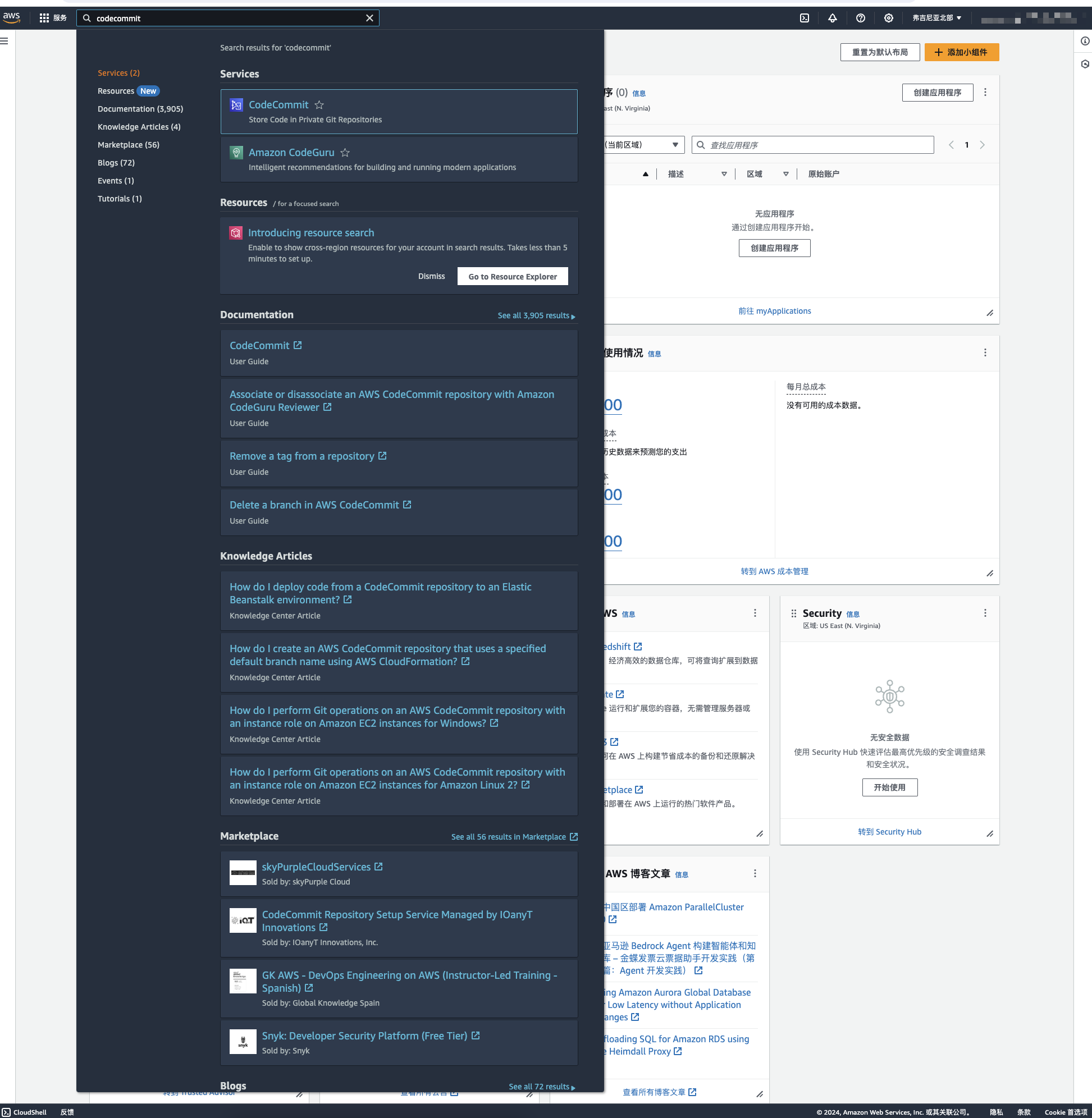The image size is (1092, 1118).
Task: Click the Snyk marketplace logo thumbnail
Action: [x=243, y=1042]
